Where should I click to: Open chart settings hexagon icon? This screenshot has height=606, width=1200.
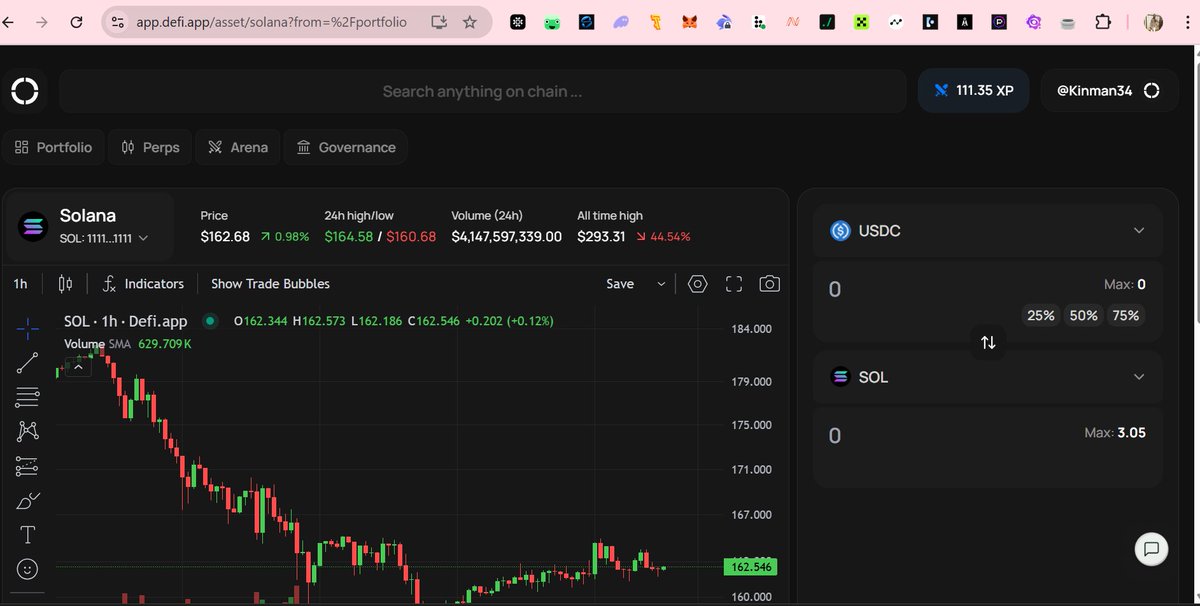point(698,284)
